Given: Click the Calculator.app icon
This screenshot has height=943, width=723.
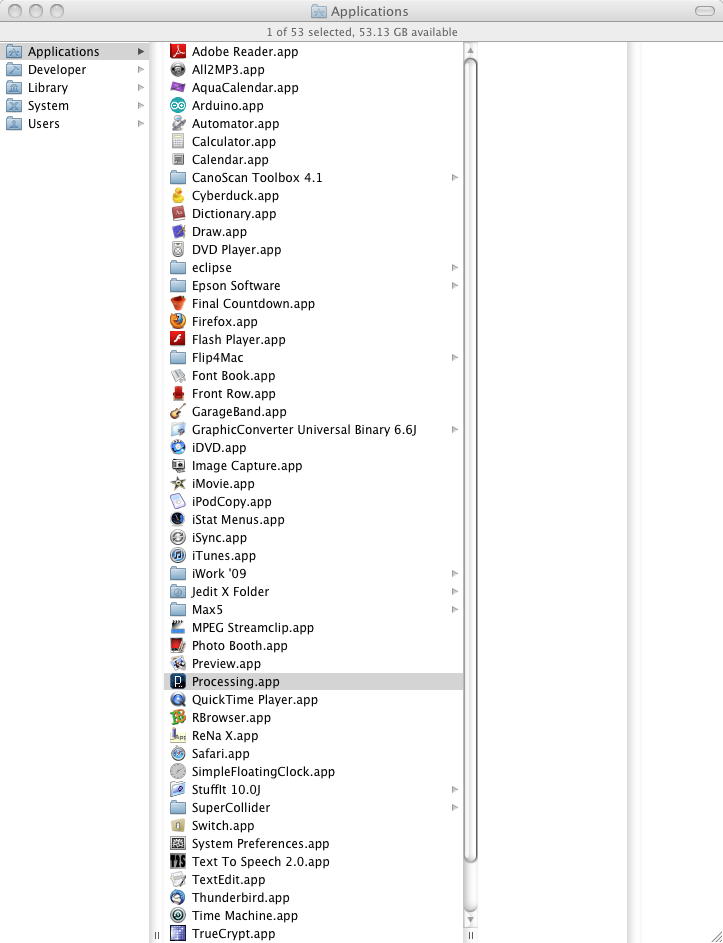Looking at the screenshot, I should point(177,141).
